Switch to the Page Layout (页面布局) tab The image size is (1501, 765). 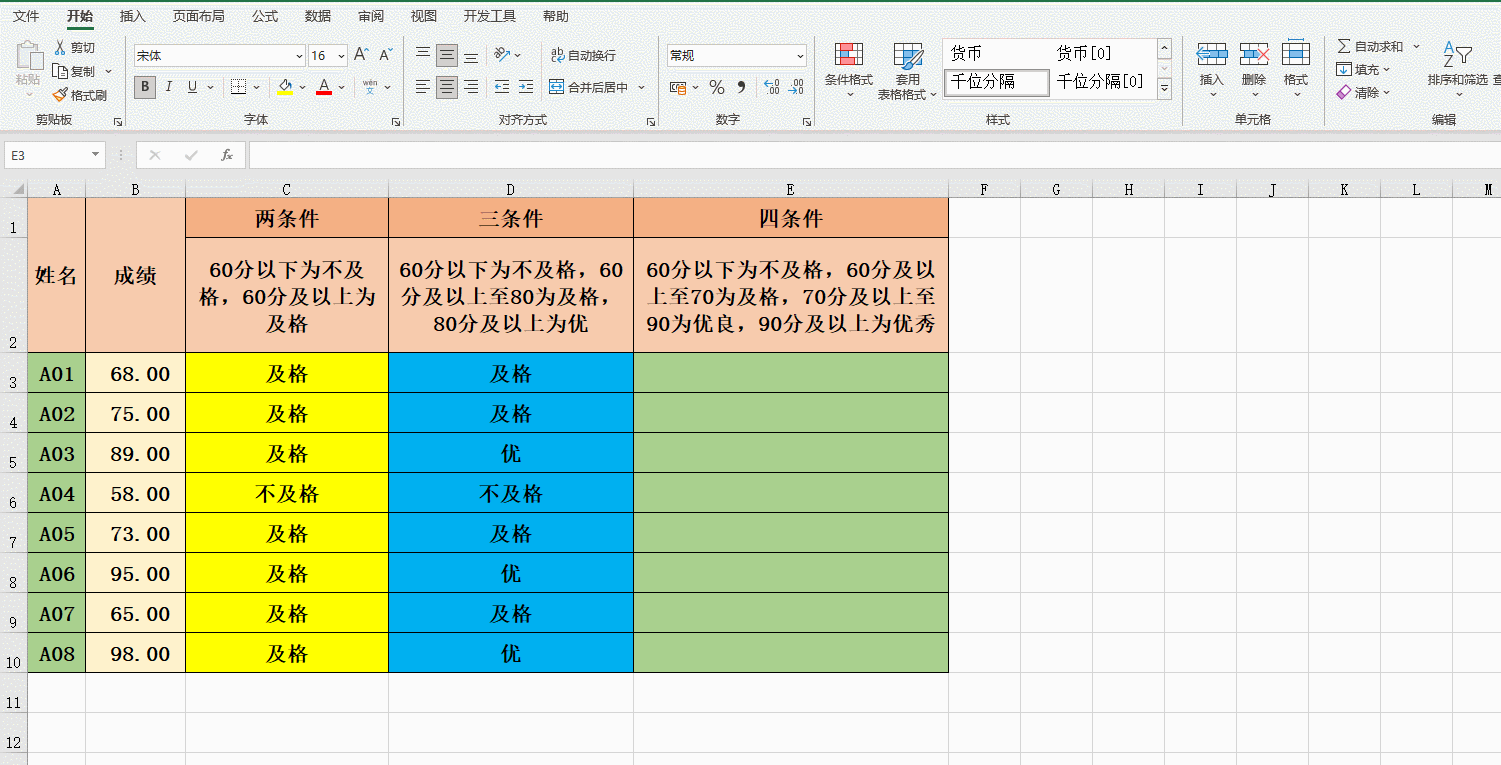coord(198,16)
